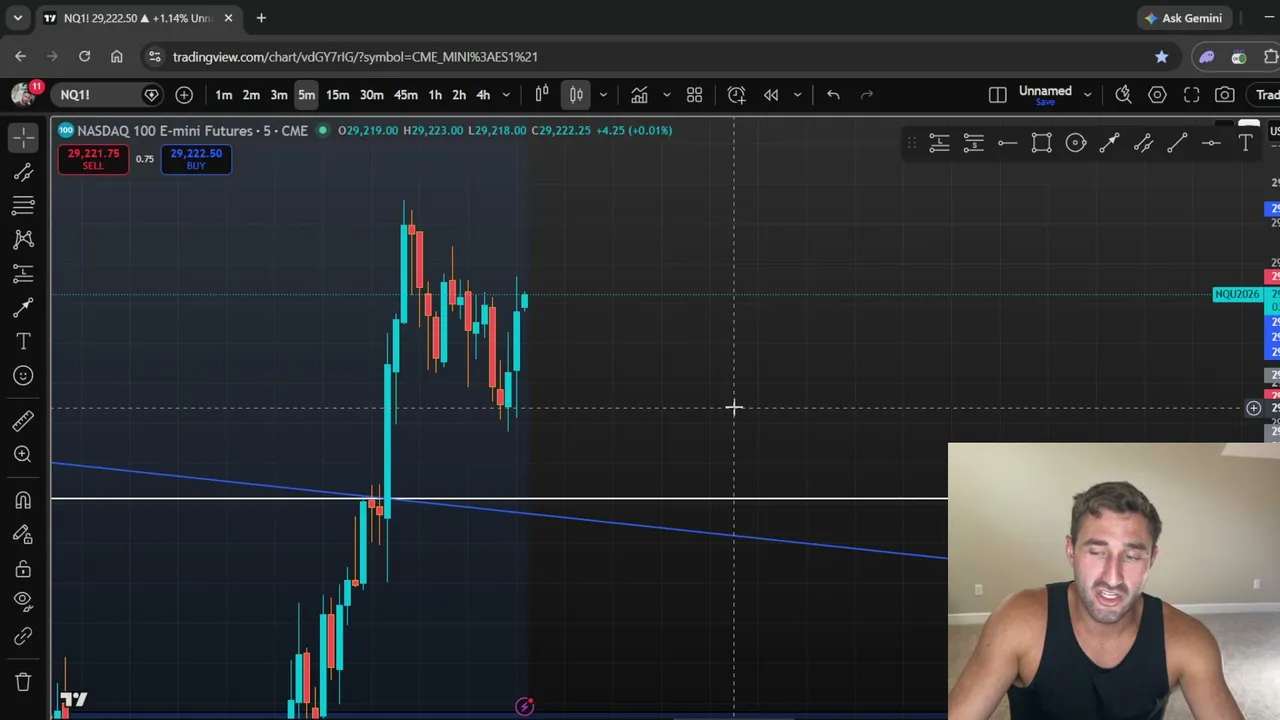Image resolution: width=1280 pixels, height=720 pixels.
Task: Select the trend line tool in favorites bar
Action: [1177, 143]
